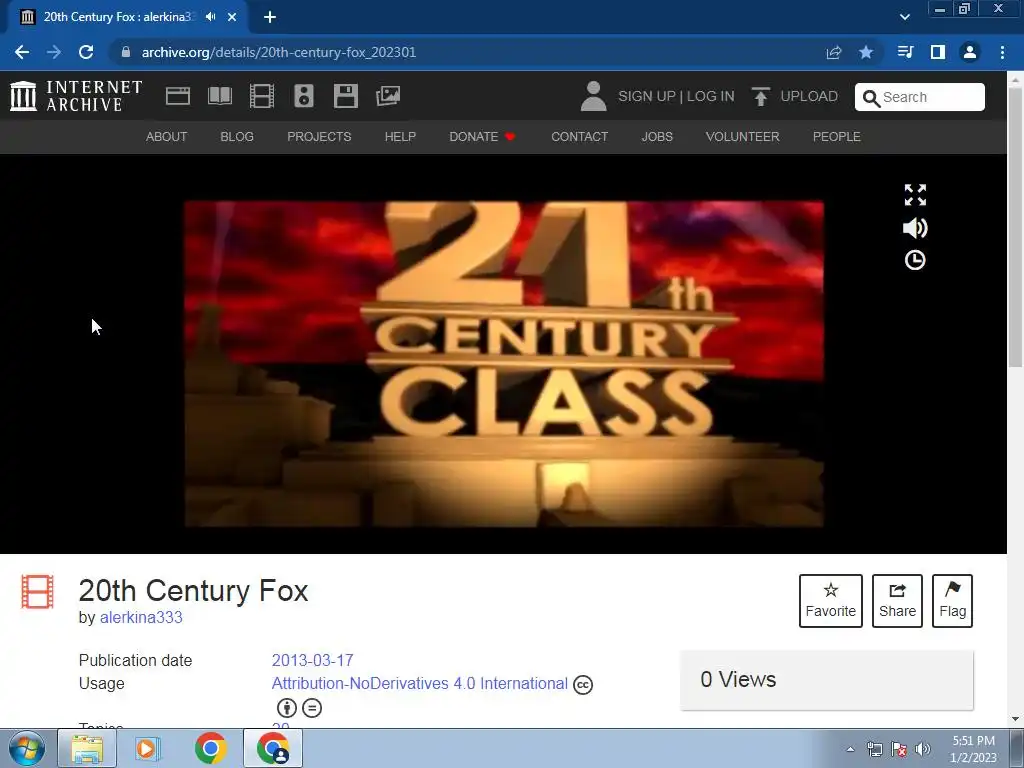Mute the video player volume
Viewport: 1024px width, 768px height.
click(915, 228)
